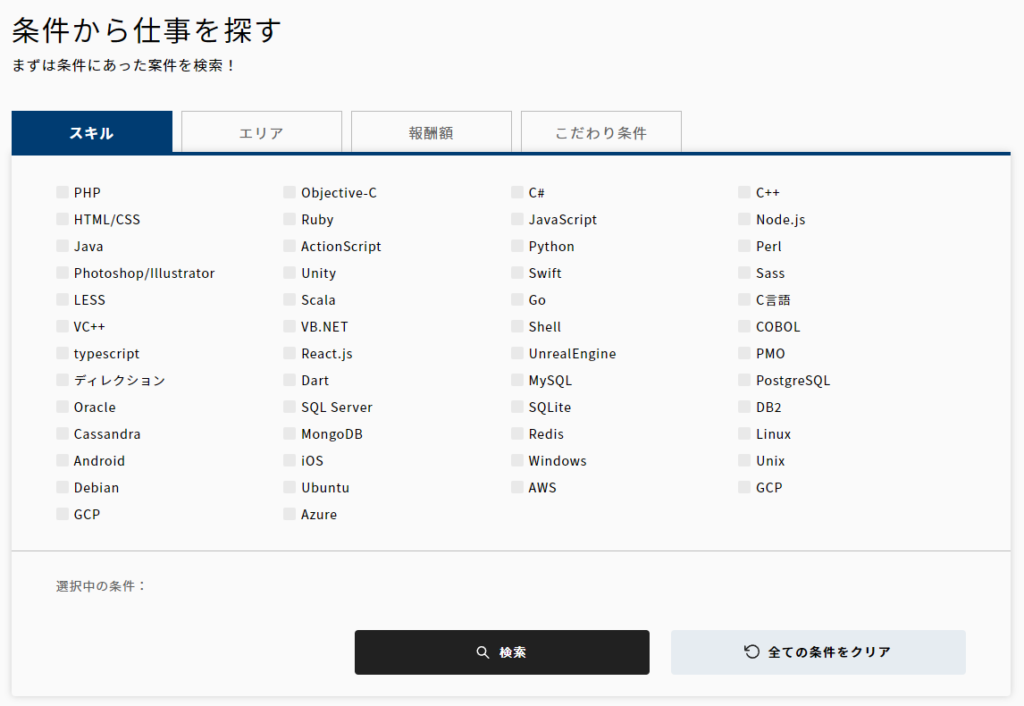This screenshot has width=1024, height=706.
Task: Select the Windows checkbox
Action: coord(517,460)
